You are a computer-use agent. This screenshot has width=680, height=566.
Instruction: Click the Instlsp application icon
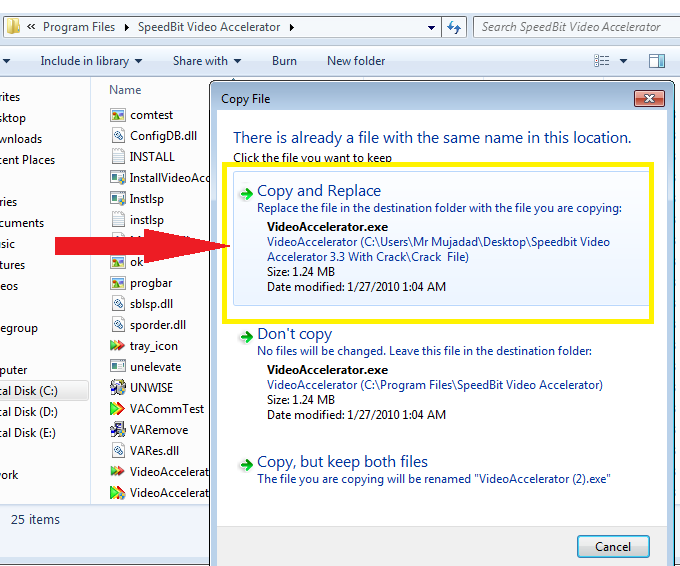[x=118, y=199]
